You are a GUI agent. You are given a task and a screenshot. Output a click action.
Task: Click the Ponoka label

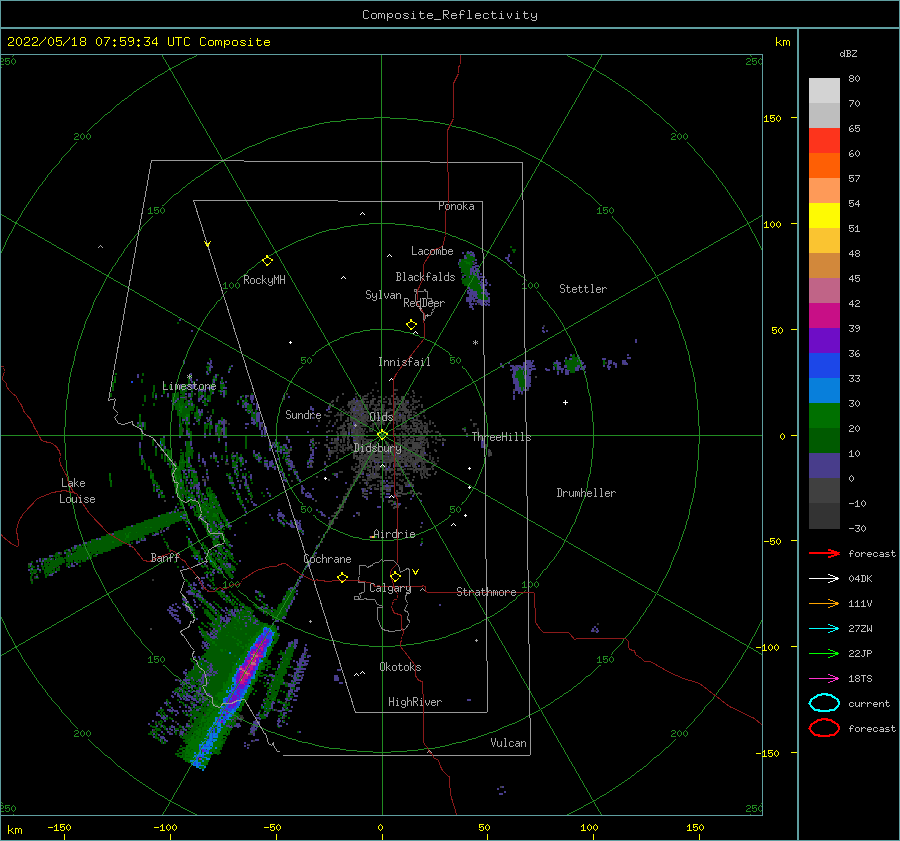tap(456, 206)
